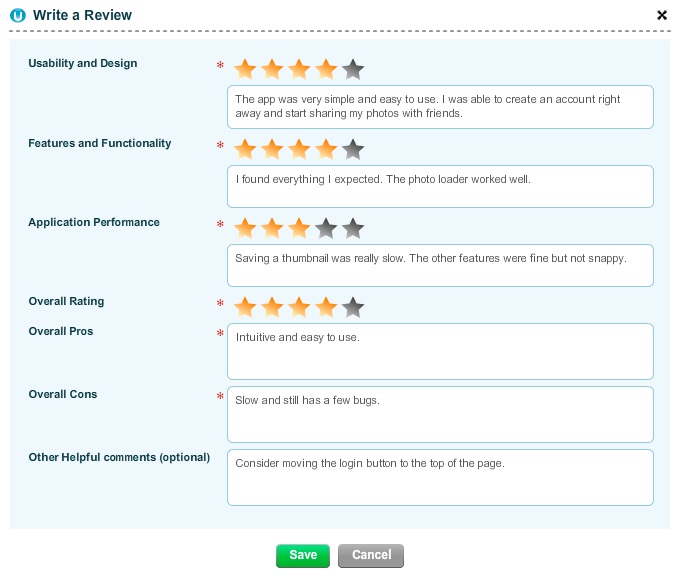Click the UserTesting logo icon in the header
Image resolution: width=677 pixels, height=579 pixels.
(18, 16)
